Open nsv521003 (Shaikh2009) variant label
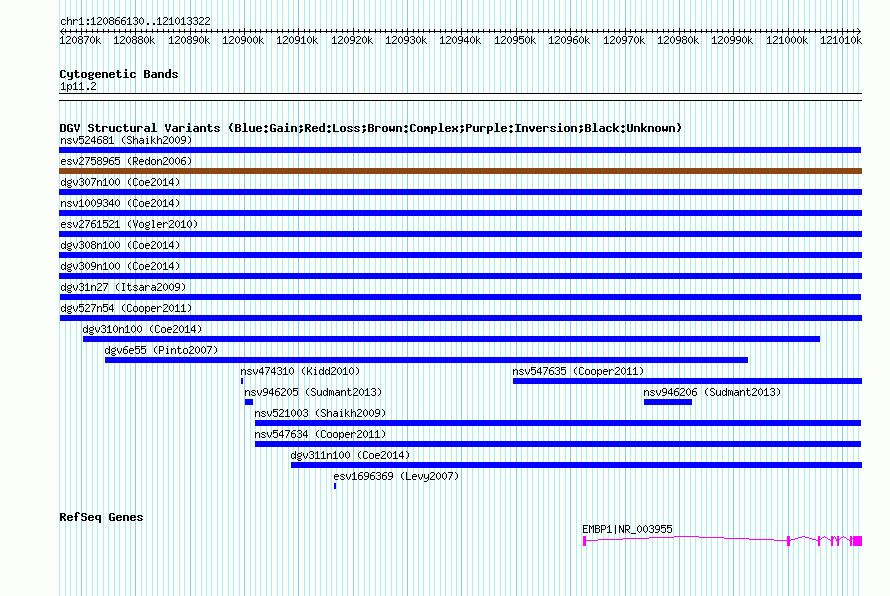 320,413
